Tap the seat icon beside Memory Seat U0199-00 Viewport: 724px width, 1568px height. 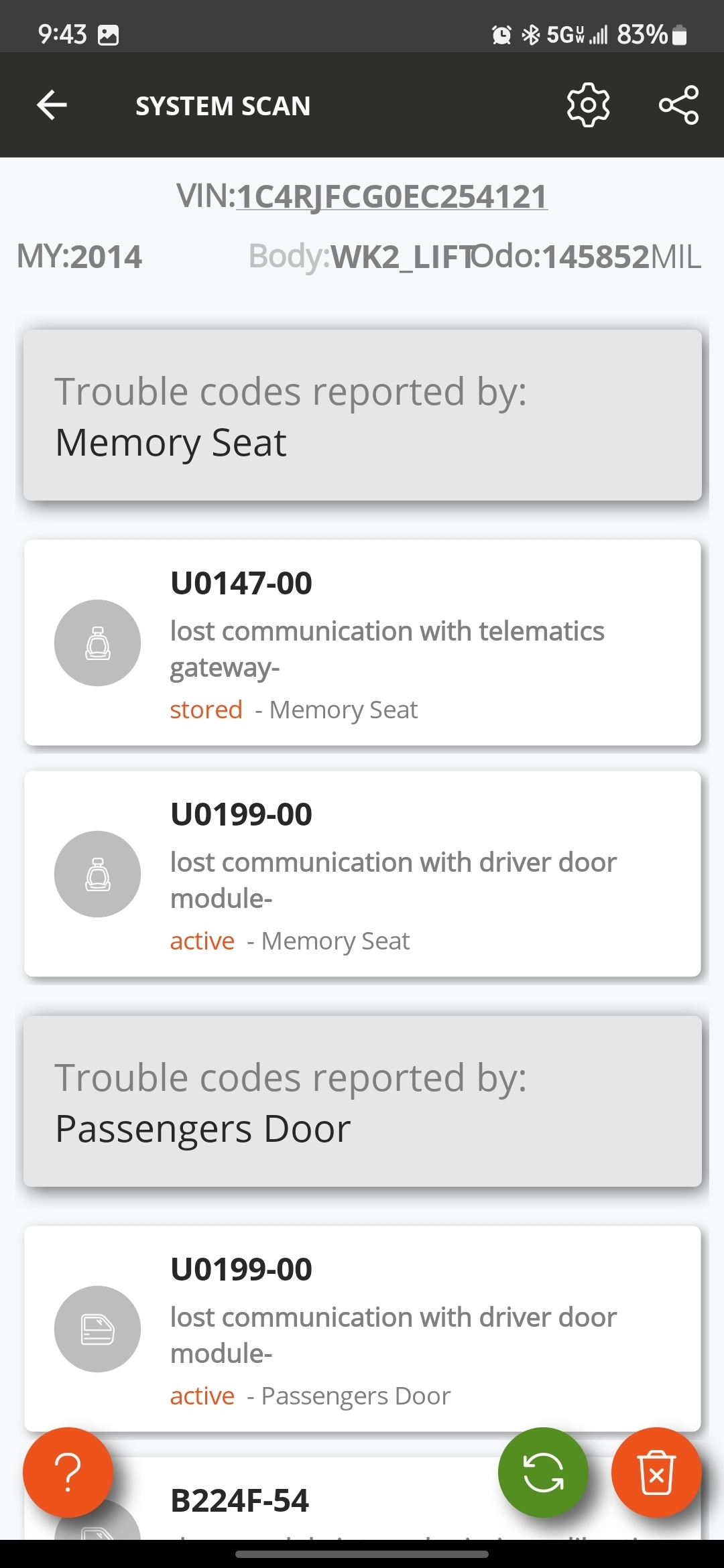(x=98, y=874)
